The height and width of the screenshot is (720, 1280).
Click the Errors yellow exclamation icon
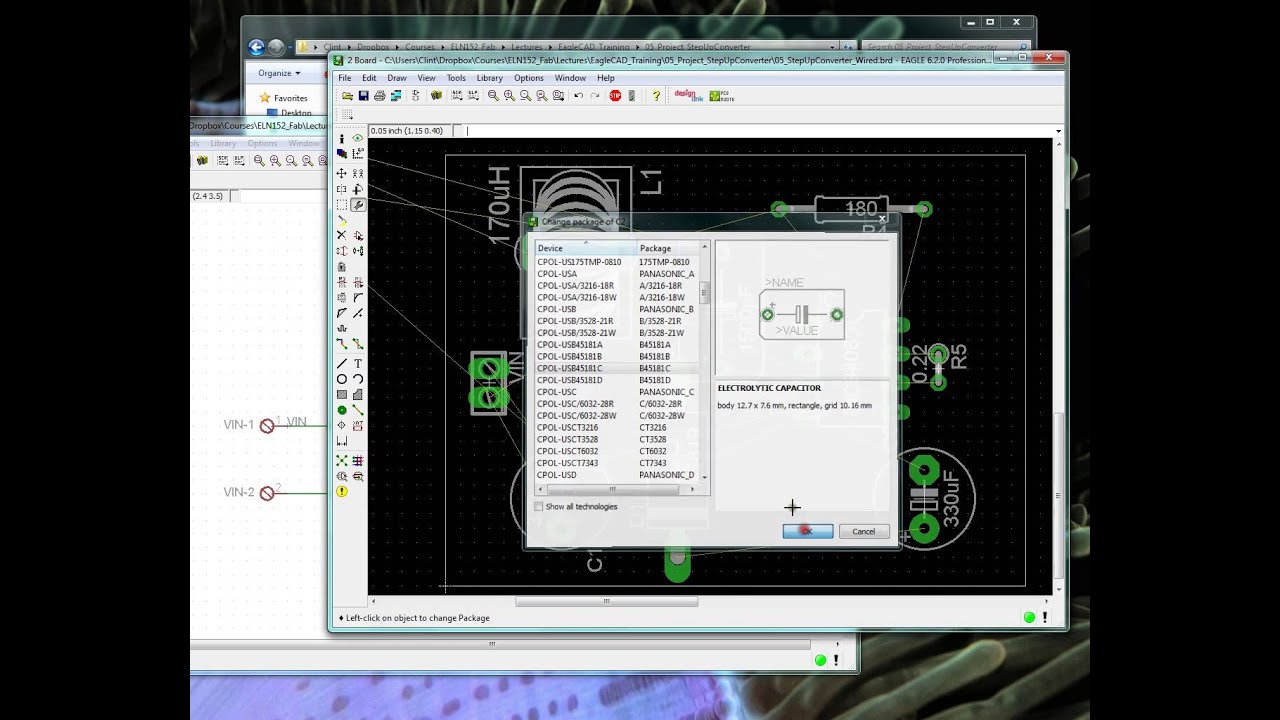[342, 492]
